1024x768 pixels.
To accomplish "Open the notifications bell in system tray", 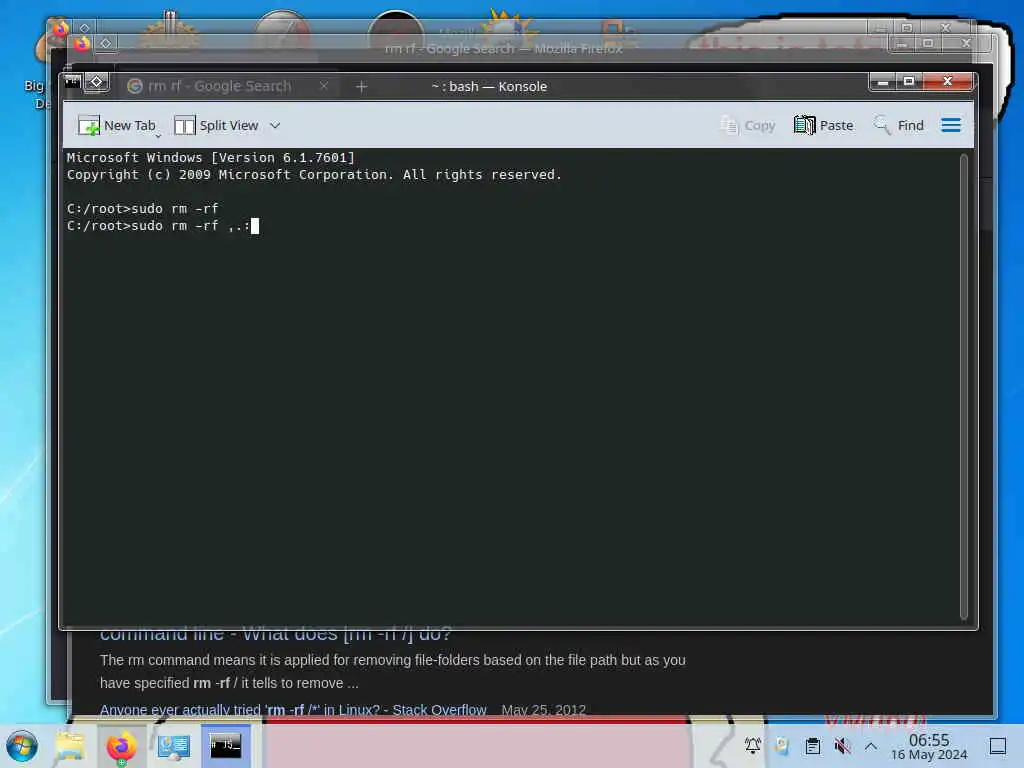I will [x=752, y=746].
